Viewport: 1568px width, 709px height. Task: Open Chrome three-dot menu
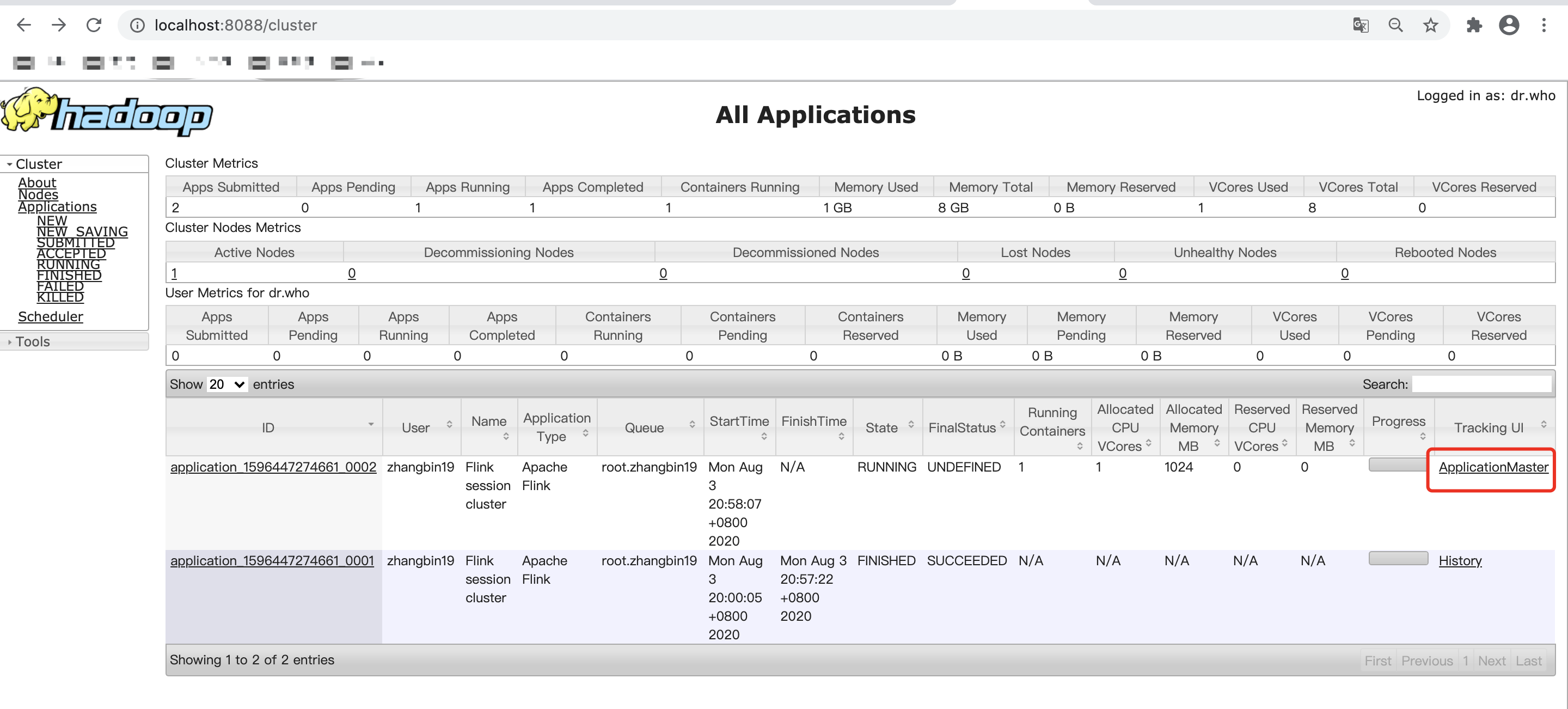tap(1543, 25)
